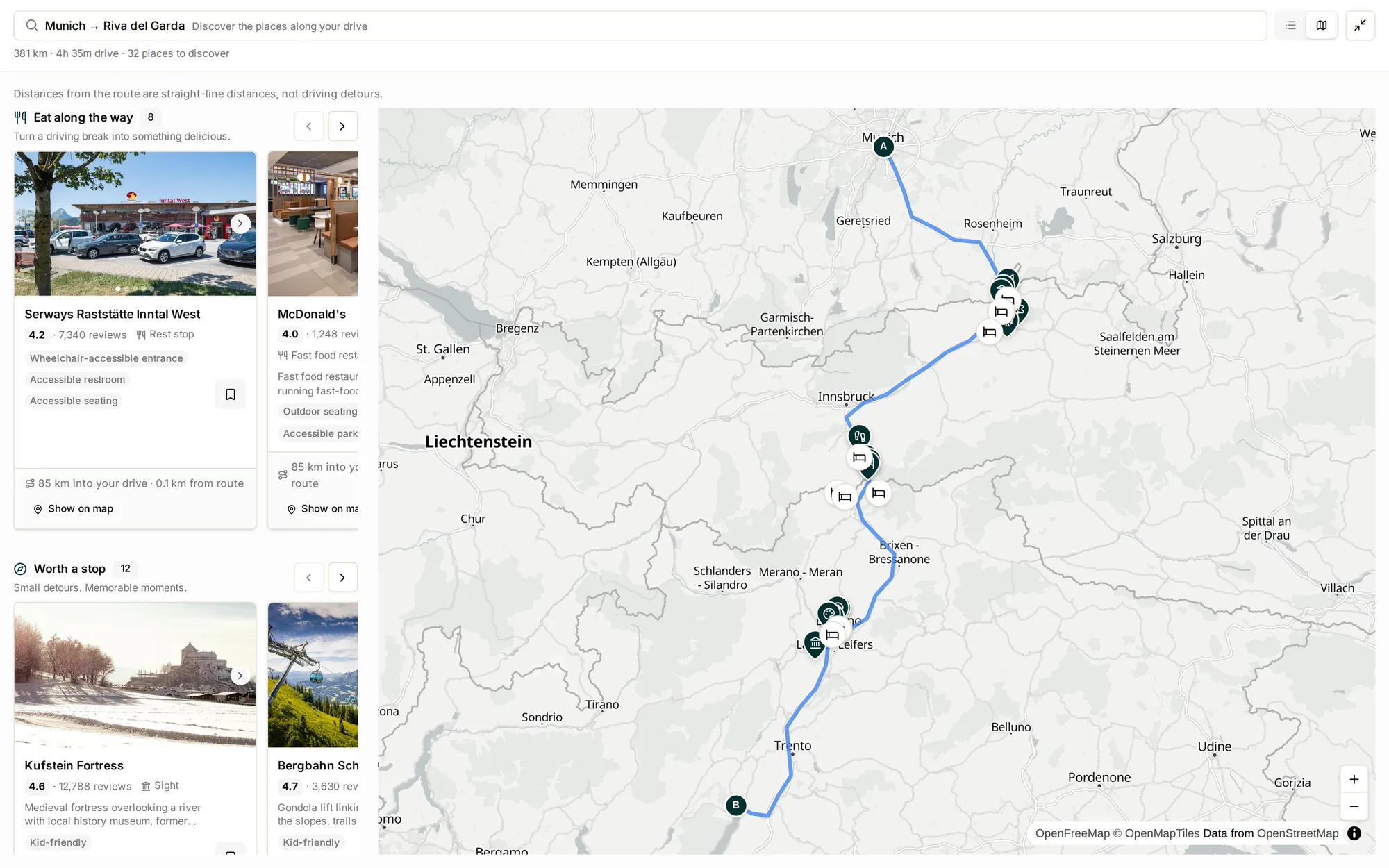This screenshot has width=1389, height=868.
Task: Click the art palette pin at Bolzano
Action: pos(829,614)
